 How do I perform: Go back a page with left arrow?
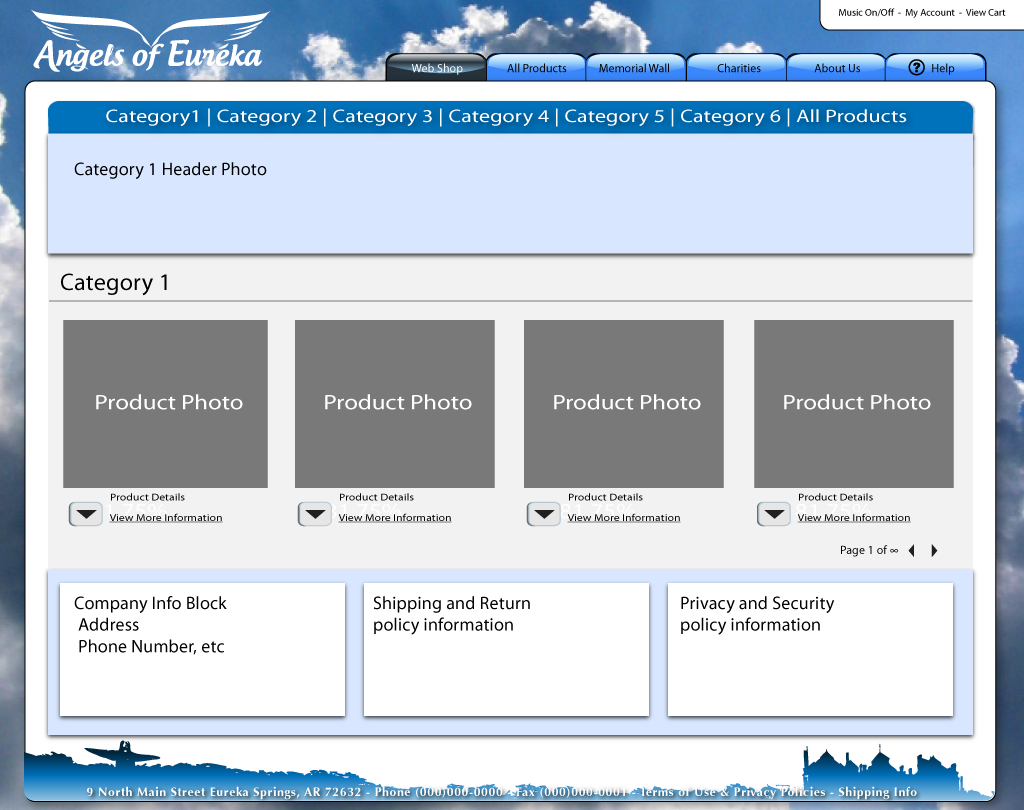pos(911,550)
